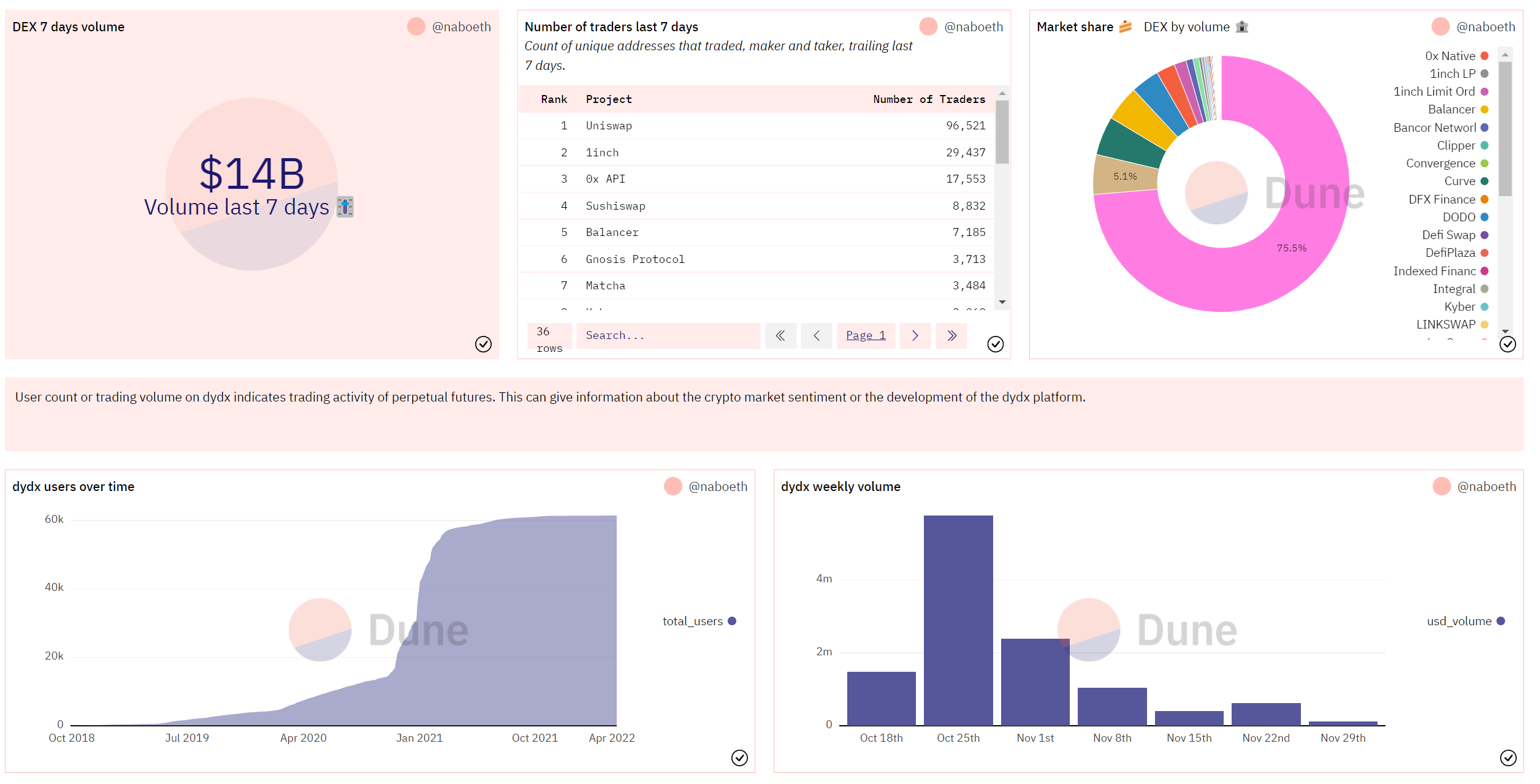Go to next page of traders table
1540x784 pixels.
pyautogui.click(x=915, y=335)
